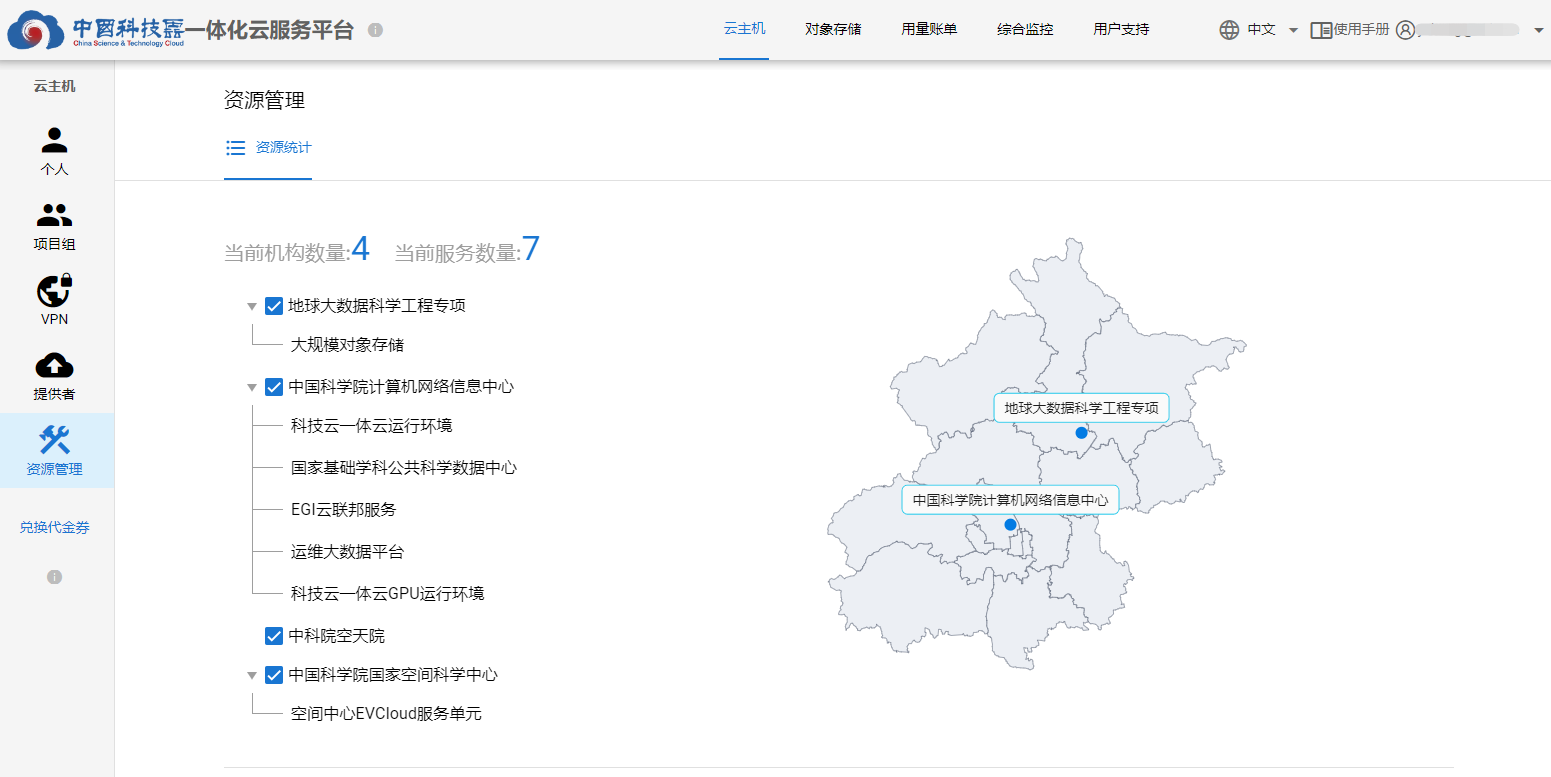Click the 使用手册 book icon
This screenshot has height=777, width=1551.
(1321, 30)
